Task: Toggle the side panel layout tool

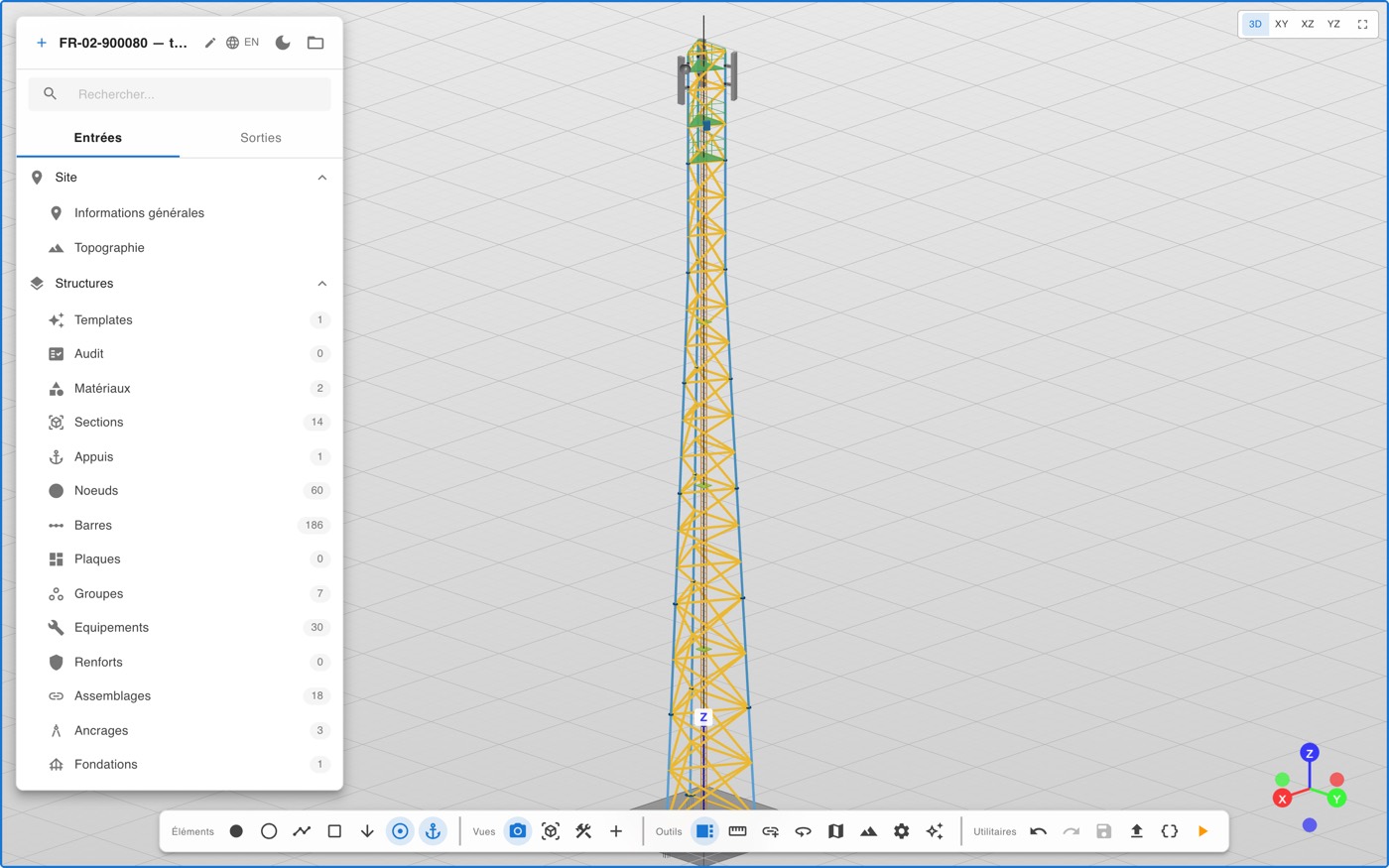Action: [x=704, y=831]
